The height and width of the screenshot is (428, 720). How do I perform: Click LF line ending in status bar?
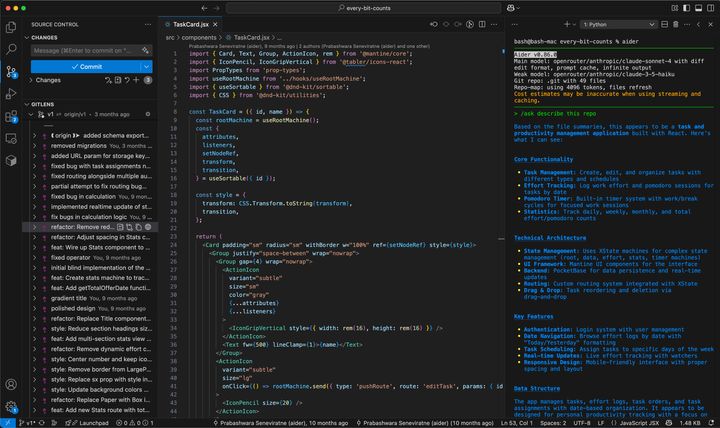point(601,423)
